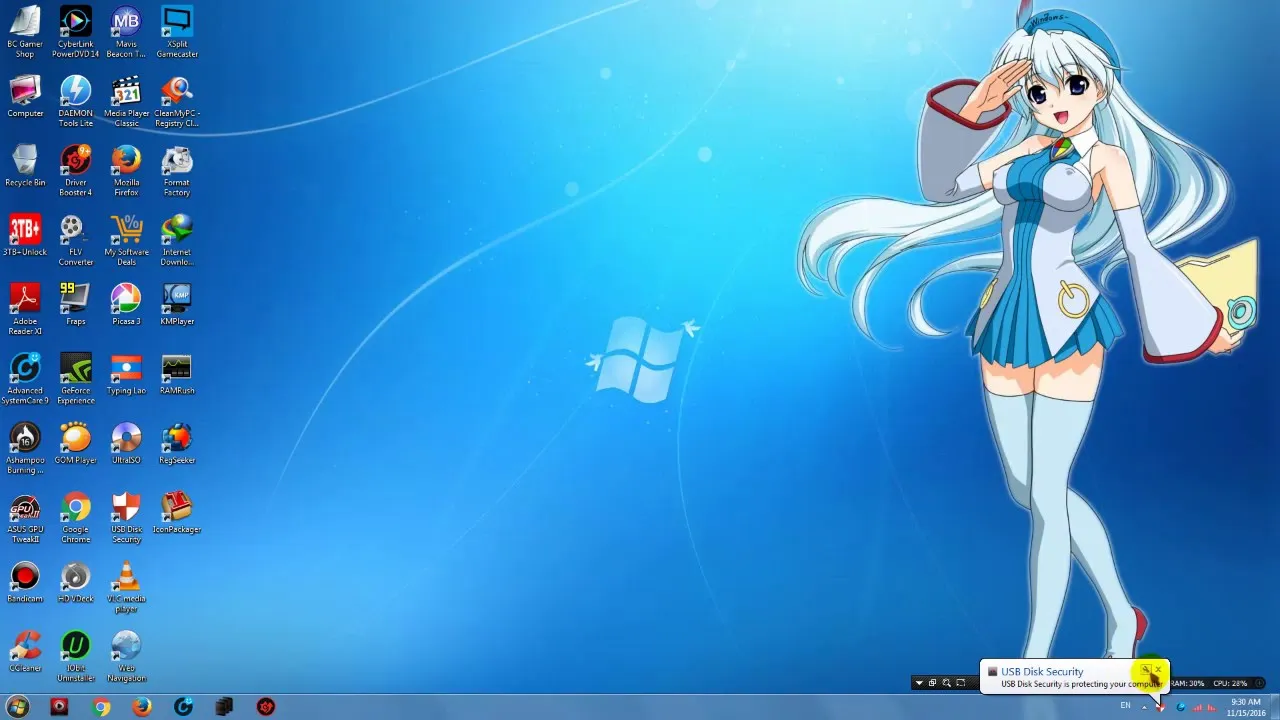This screenshot has height=720, width=1280.
Task: Click the rectangle capture icon on black toolbar
Action: (x=961, y=683)
